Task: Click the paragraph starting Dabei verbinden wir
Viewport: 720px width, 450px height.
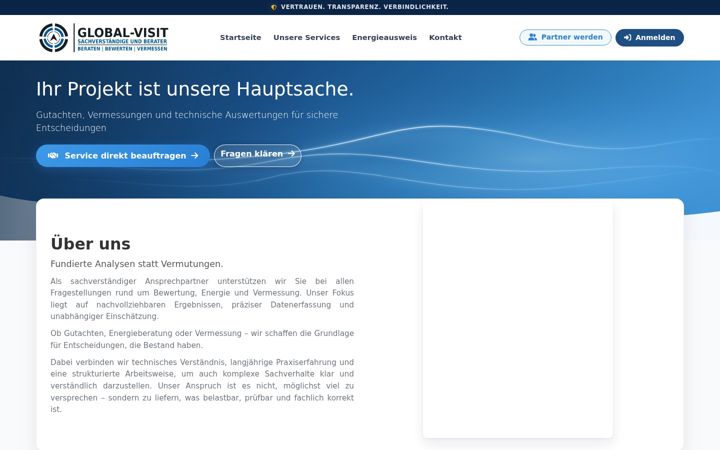Action: 202,386
